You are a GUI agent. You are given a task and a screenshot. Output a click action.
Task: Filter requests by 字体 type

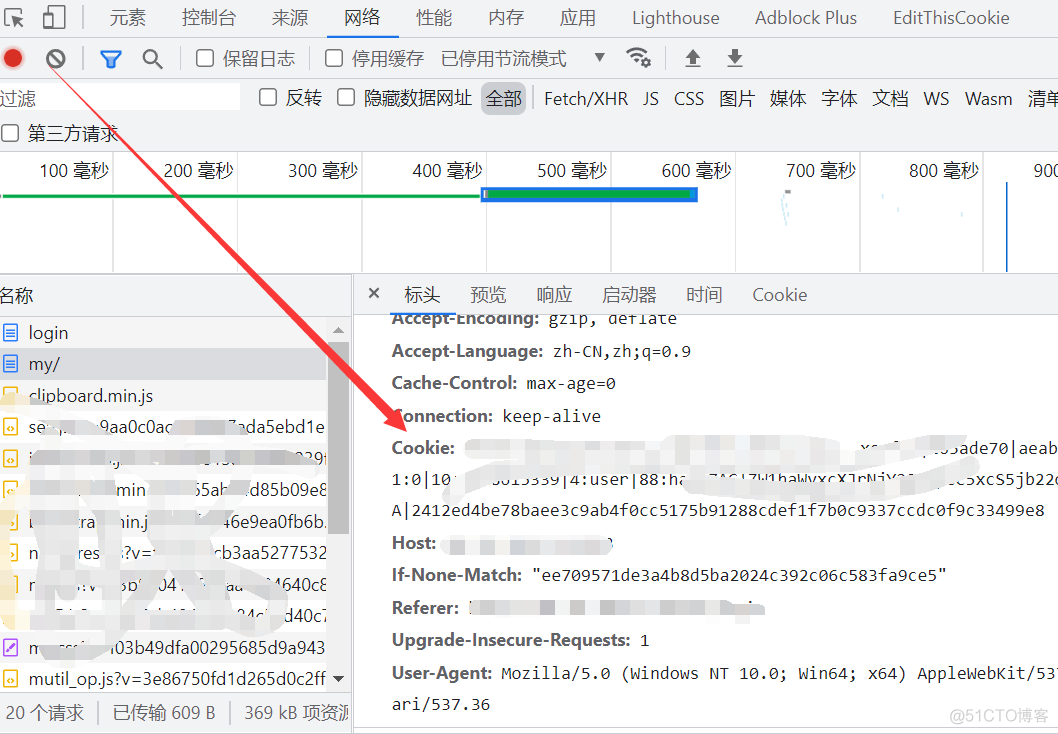pyautogui.click(x=839, y=98)
